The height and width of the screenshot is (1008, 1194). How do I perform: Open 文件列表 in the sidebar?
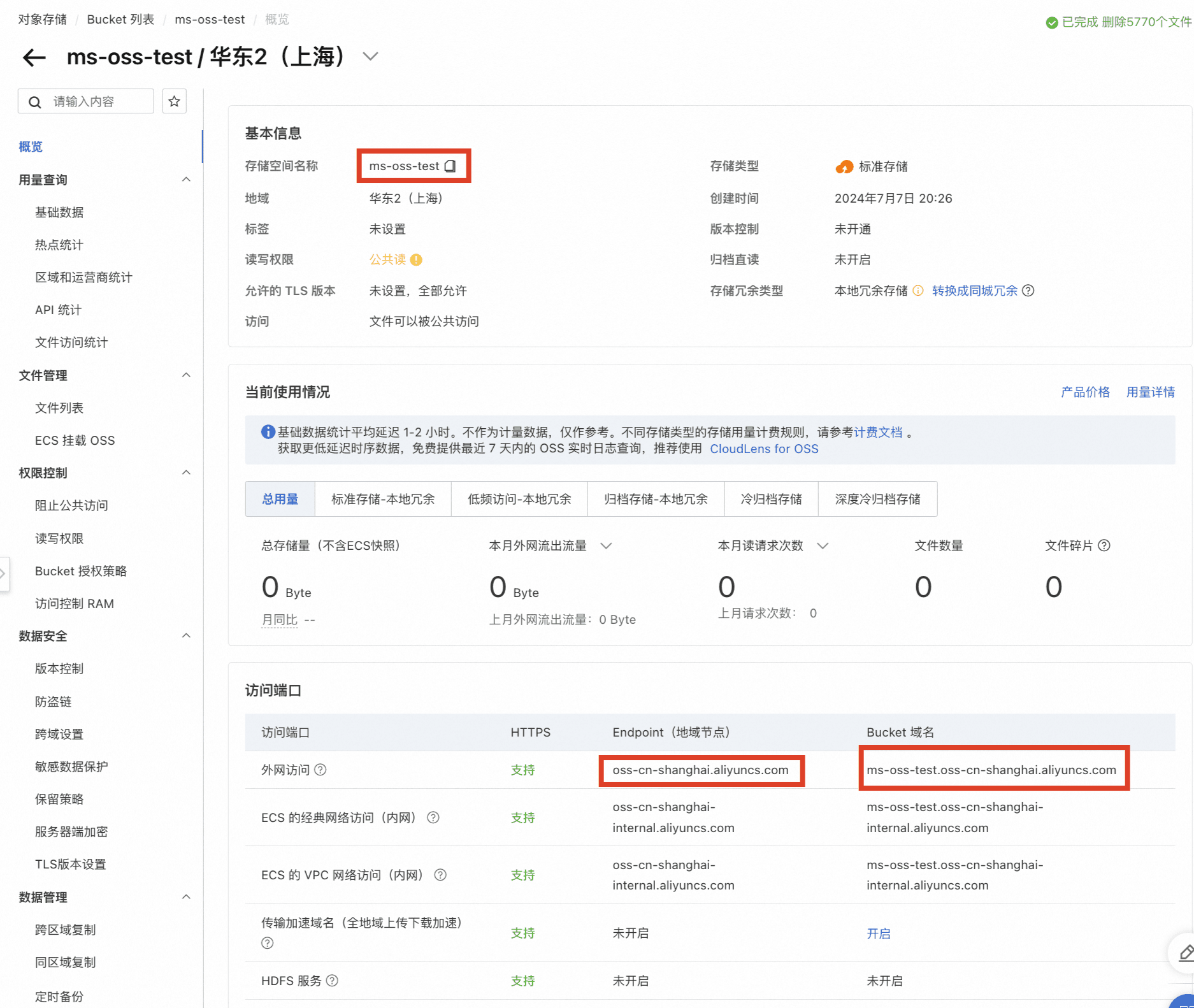59,408
